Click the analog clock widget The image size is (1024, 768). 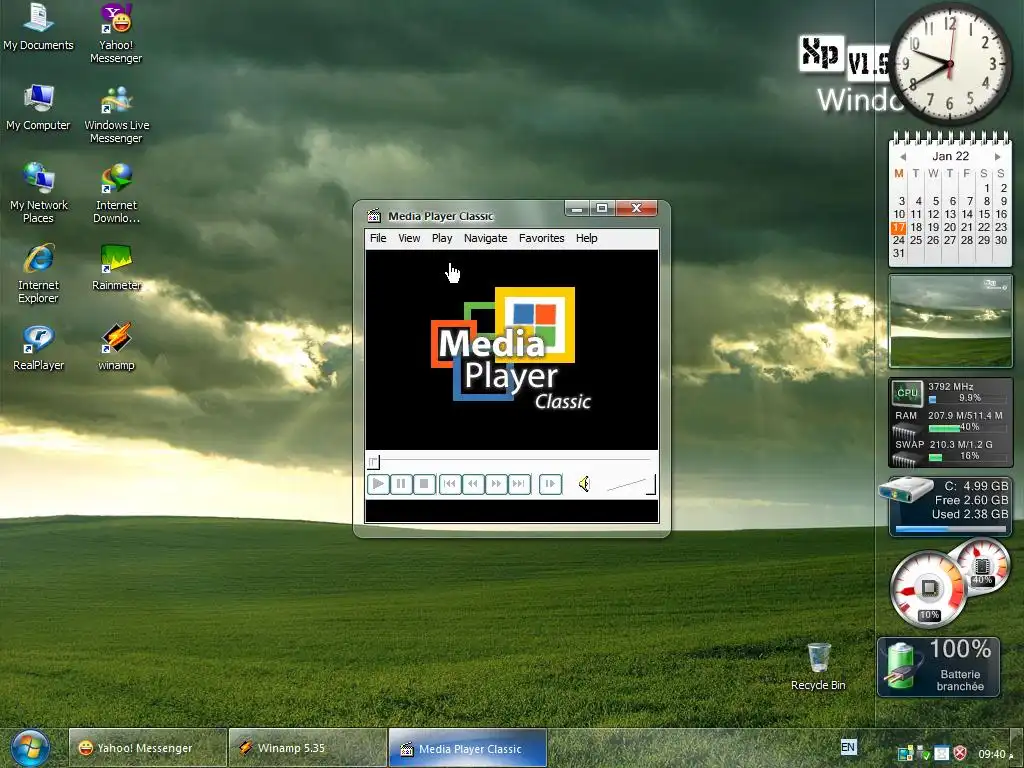[x=950, y=64]
